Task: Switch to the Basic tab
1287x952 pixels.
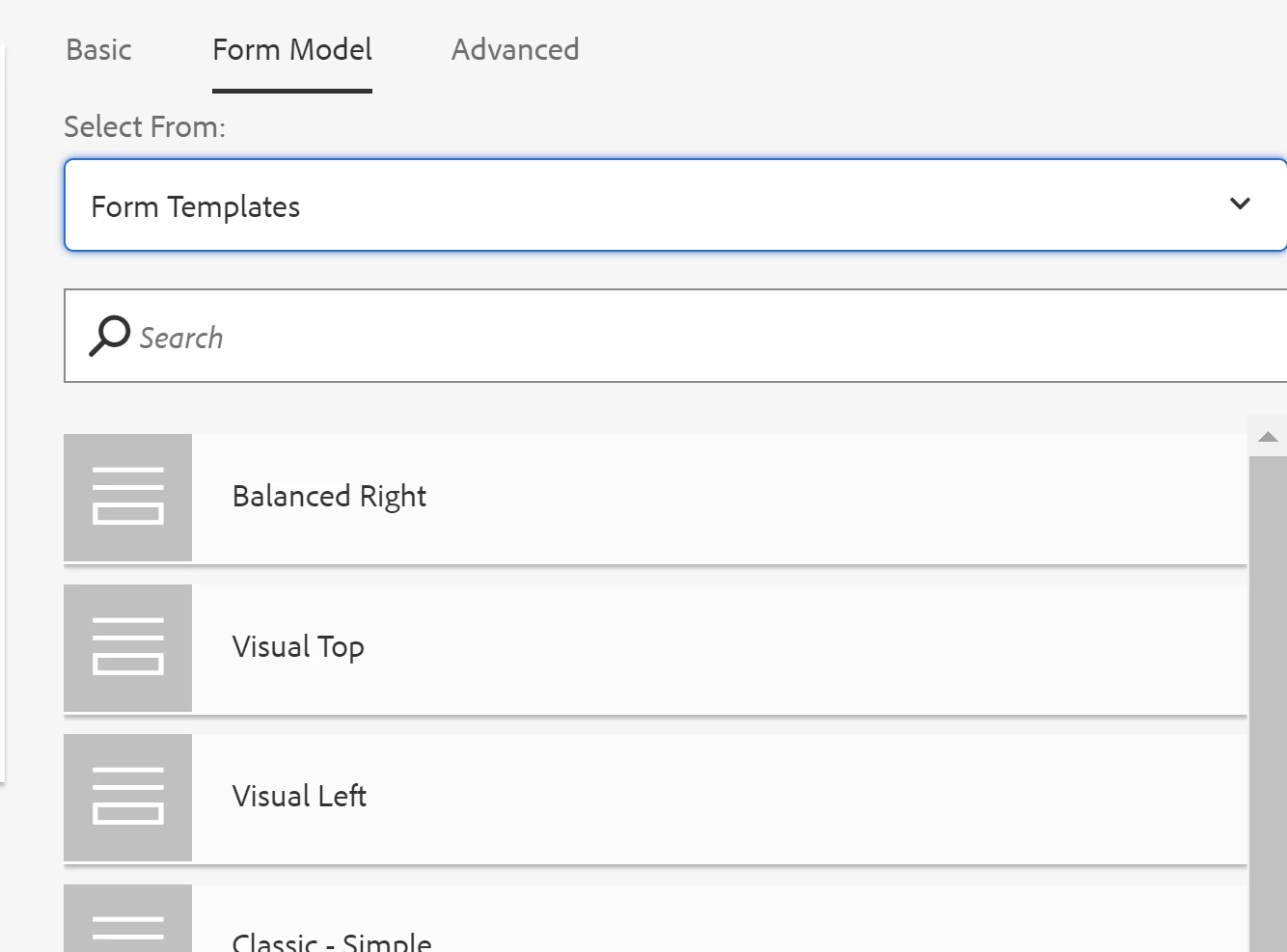Action: pos(98,50)
